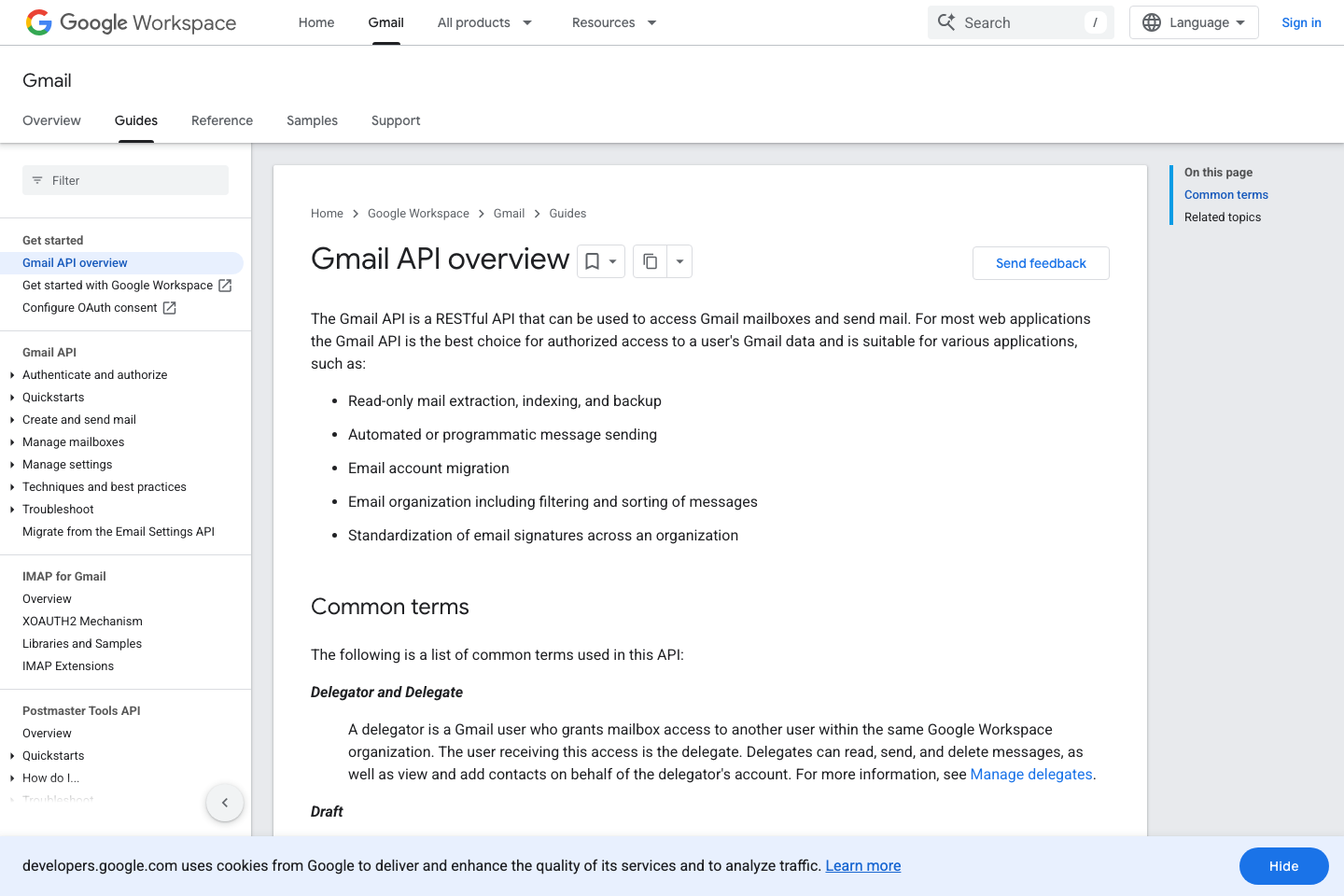
Task: Open the Resources dropdown
Action: (613, 22)
